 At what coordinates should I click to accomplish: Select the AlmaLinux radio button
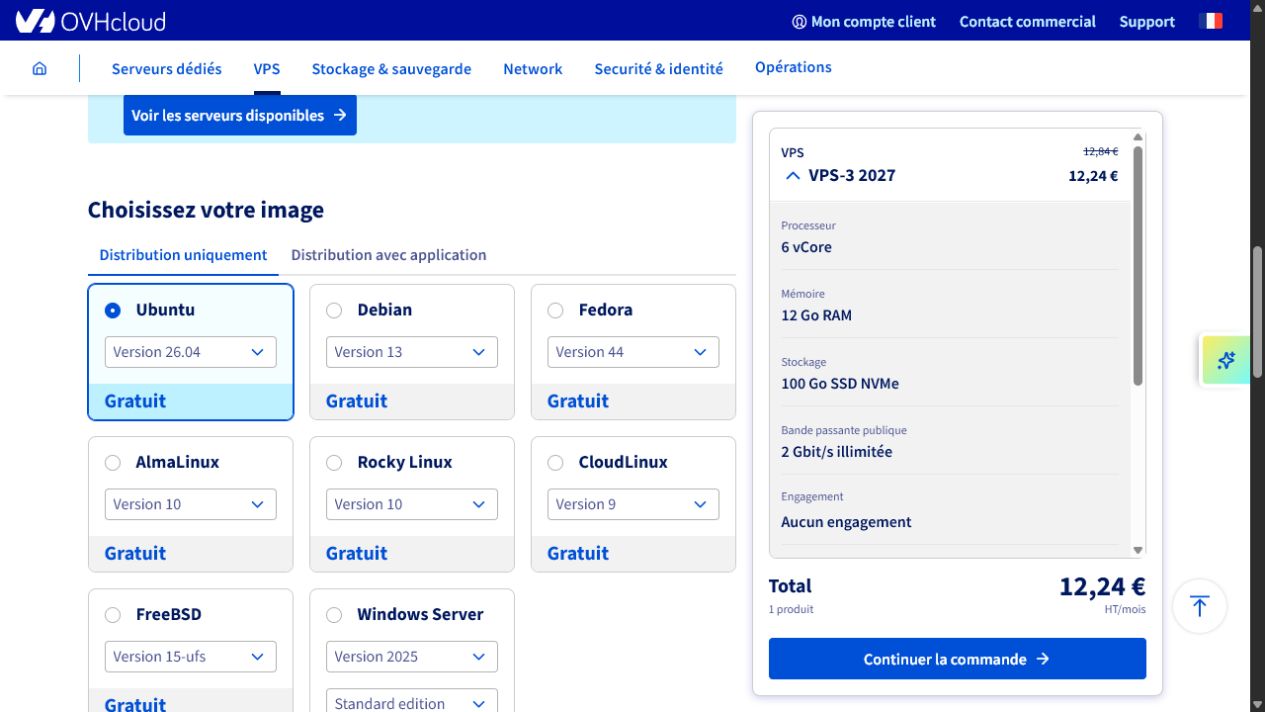(x=113, y=463)
